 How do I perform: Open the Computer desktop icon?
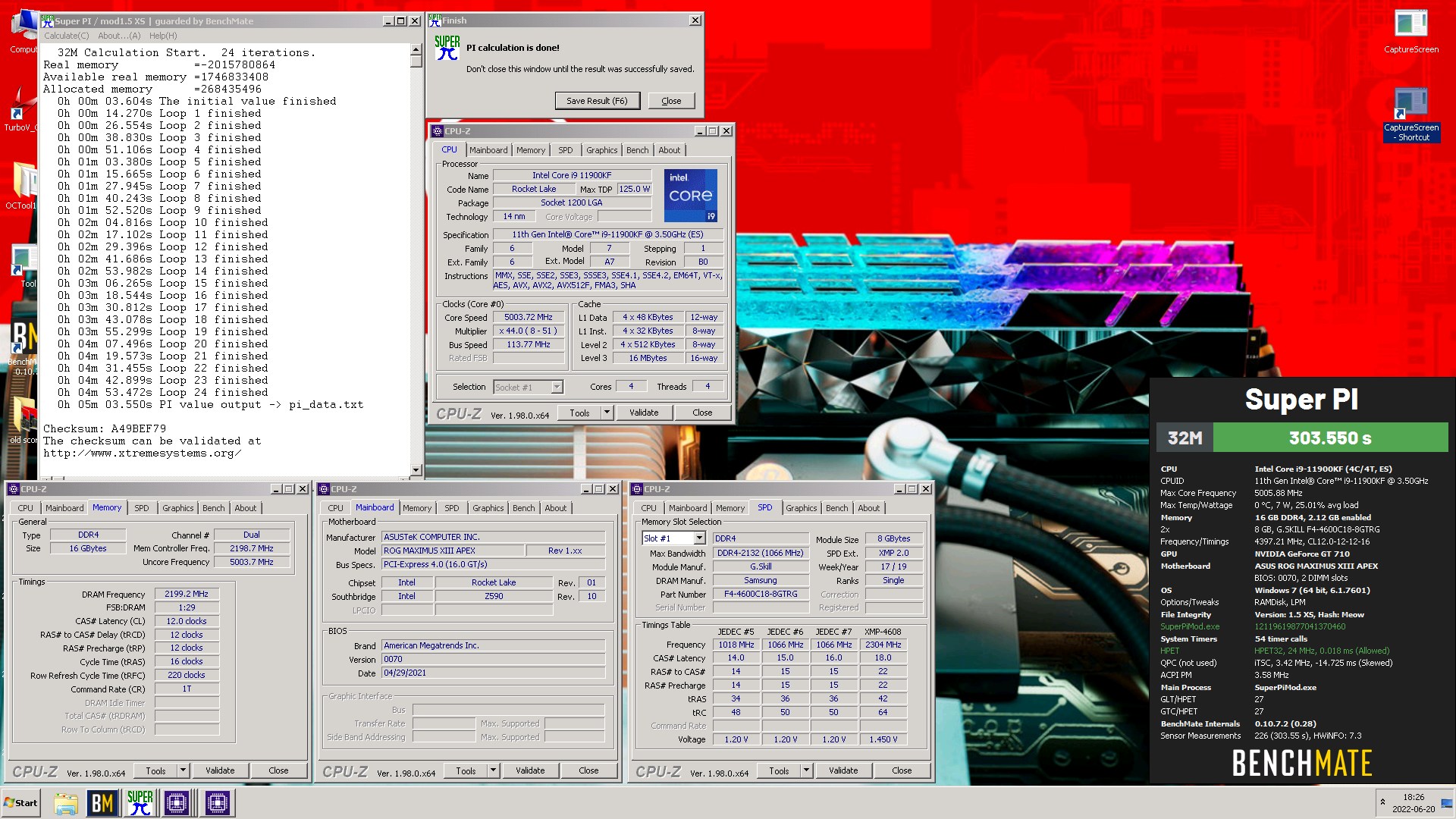pos(23,30)
